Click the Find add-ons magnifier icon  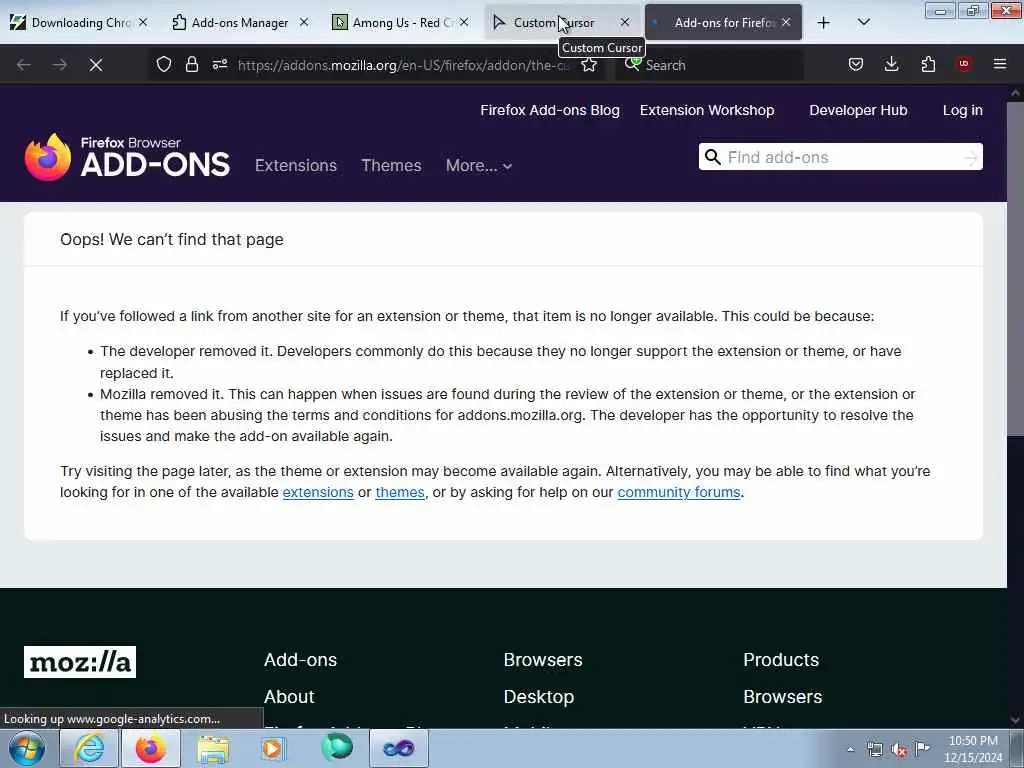pos(712,157)
